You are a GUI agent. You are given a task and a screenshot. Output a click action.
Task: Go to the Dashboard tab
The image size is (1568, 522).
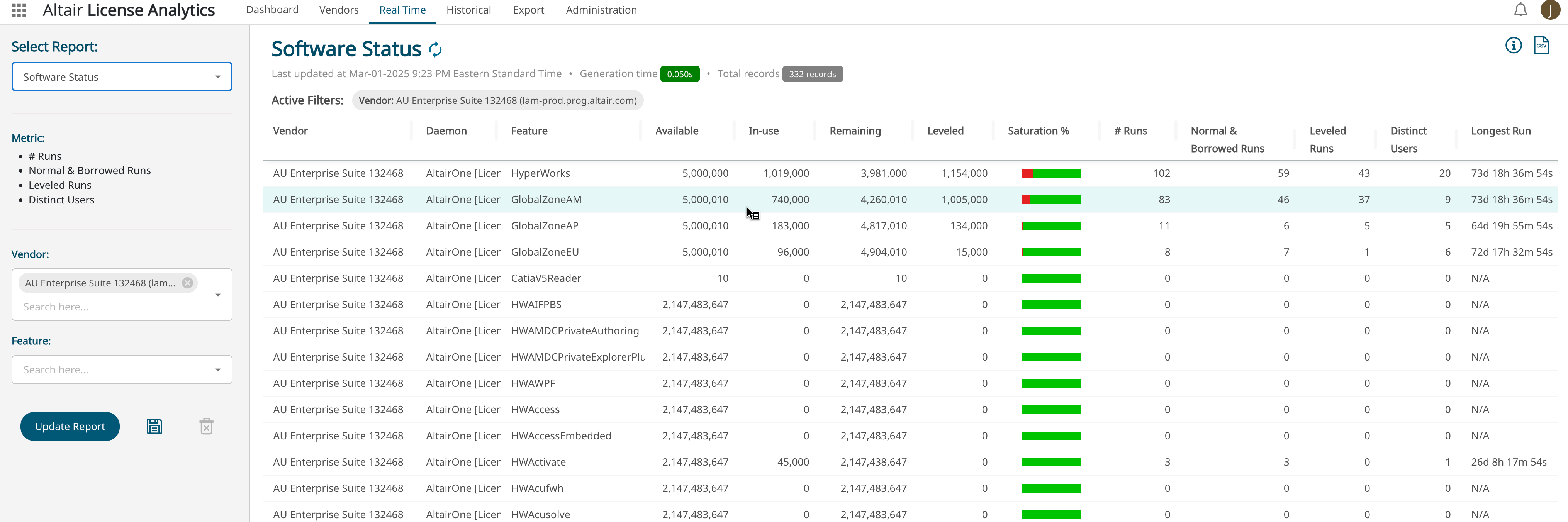(x=272, y=10)
